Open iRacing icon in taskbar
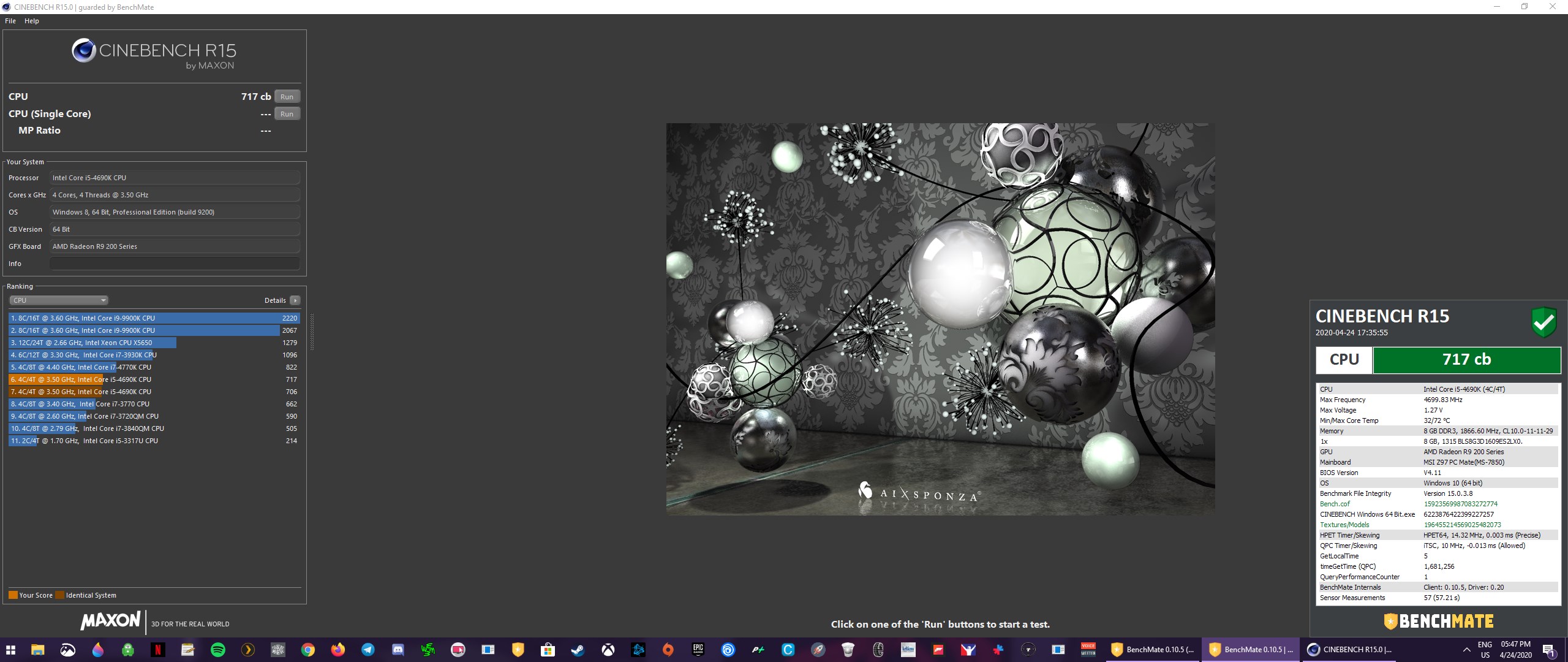Screen dimensions: 1568x662 (968, 650)
